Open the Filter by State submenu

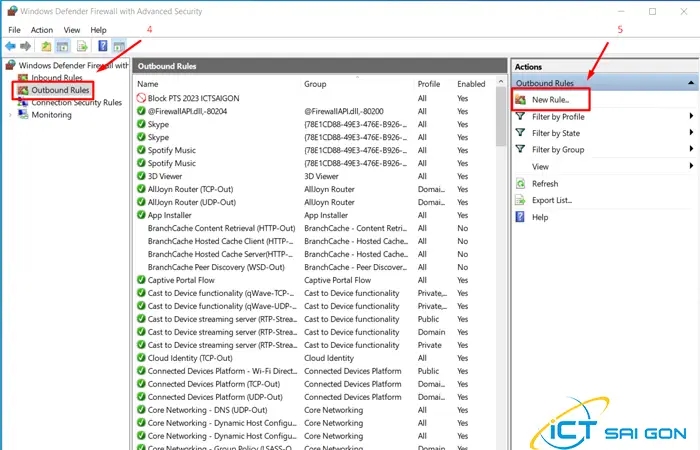click(691, 133)
